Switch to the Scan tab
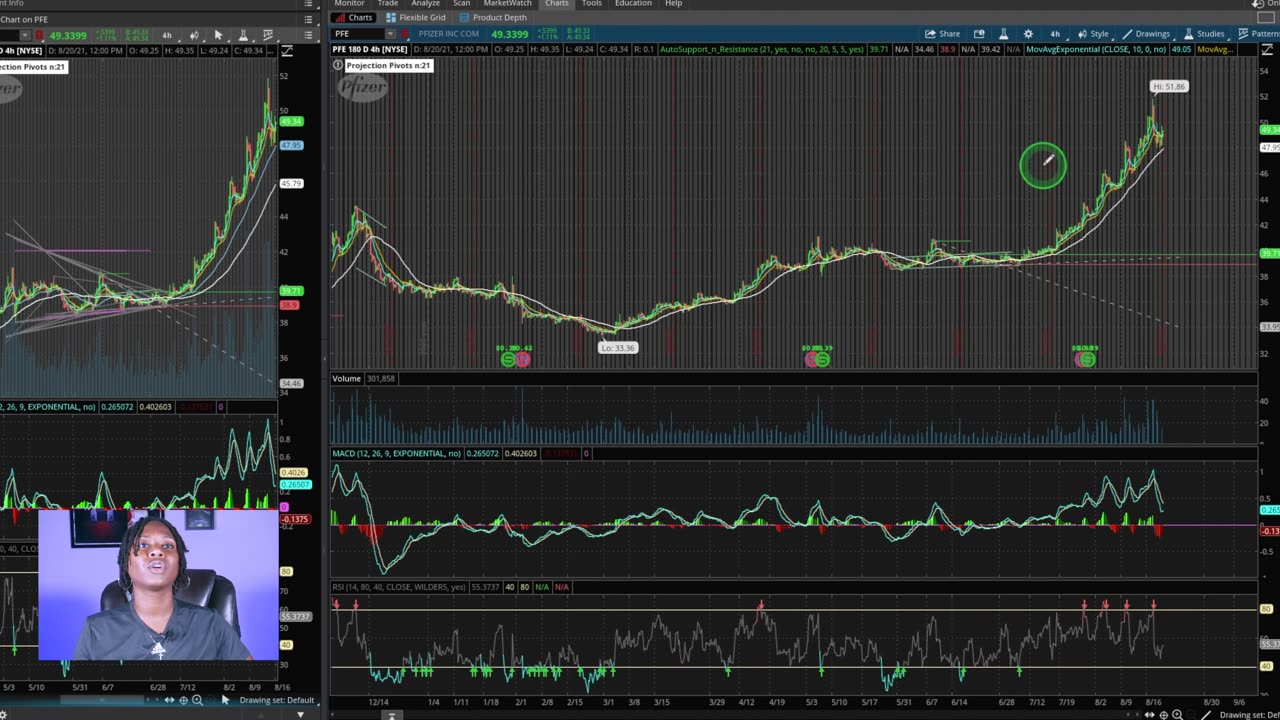Screen dimensions: 1280x720 pyautogui.click(x=461, y=4)
